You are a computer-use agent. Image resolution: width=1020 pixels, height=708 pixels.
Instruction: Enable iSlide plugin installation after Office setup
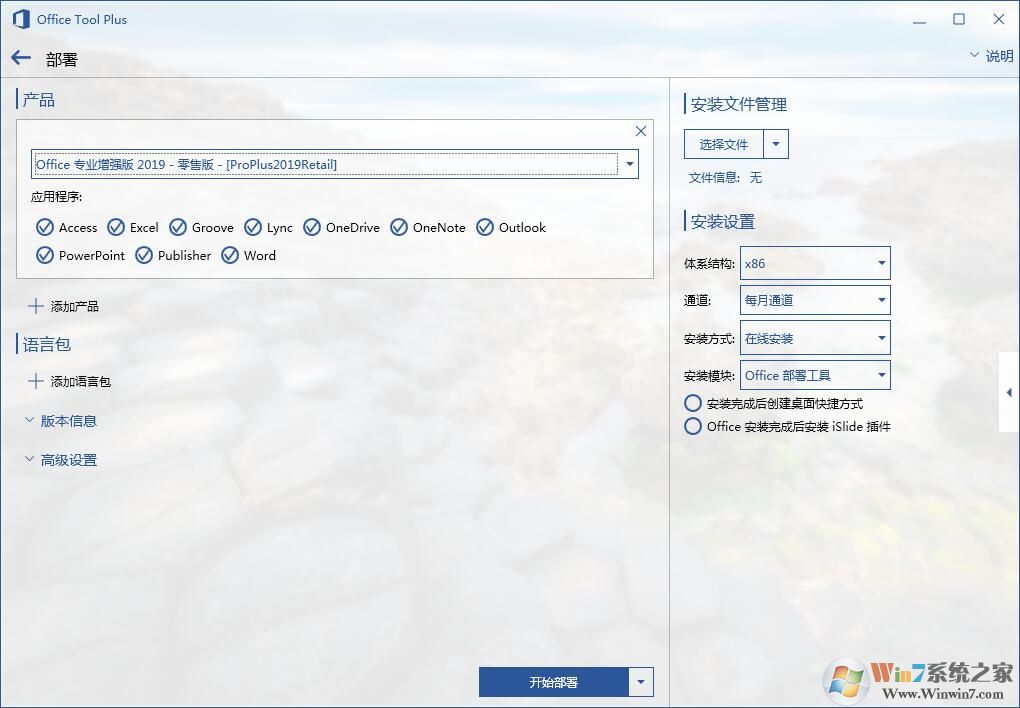[x=695, y=426]
